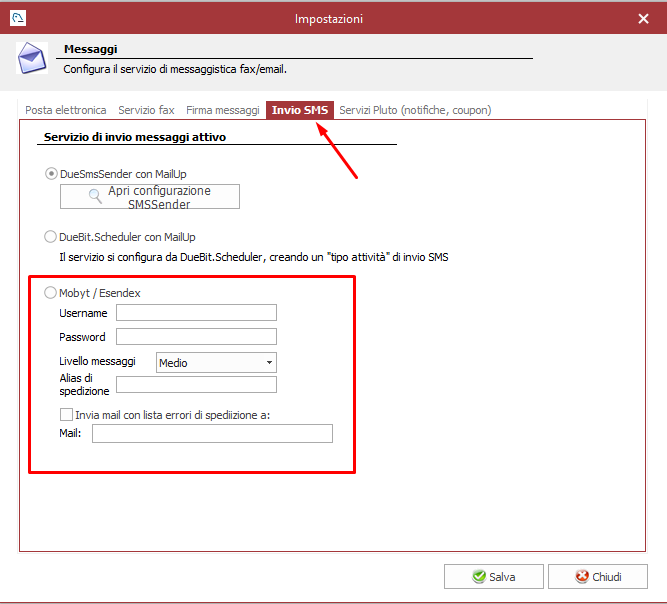Click inside the Password field
Image resolution: width=667 pixels, height=604 pixels.
pos(197,336)
